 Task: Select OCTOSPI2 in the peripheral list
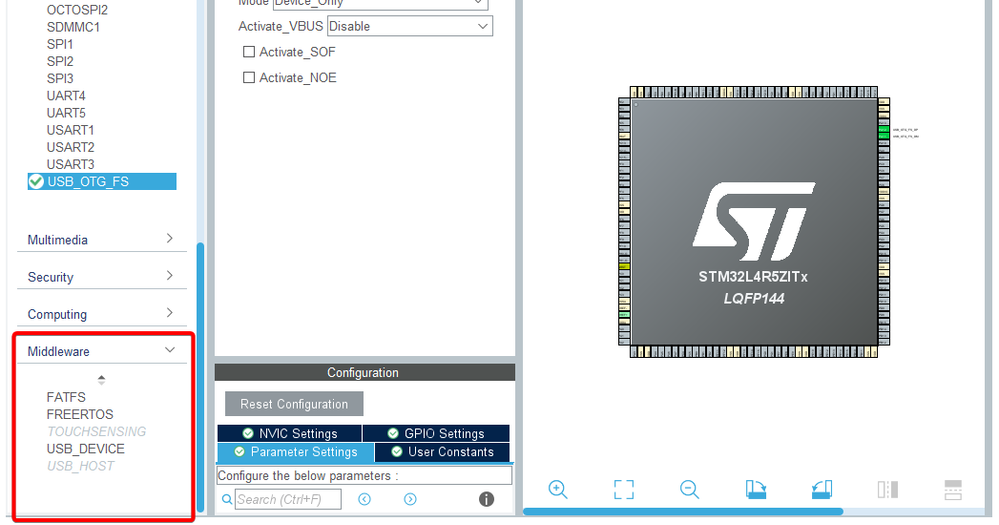point(77,10)
